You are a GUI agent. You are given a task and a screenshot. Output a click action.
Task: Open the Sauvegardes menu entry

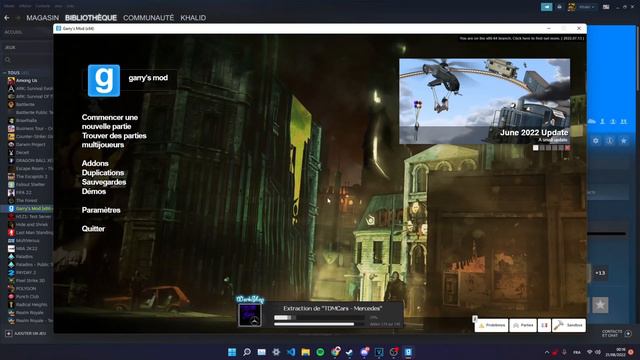tap(104, 182)
